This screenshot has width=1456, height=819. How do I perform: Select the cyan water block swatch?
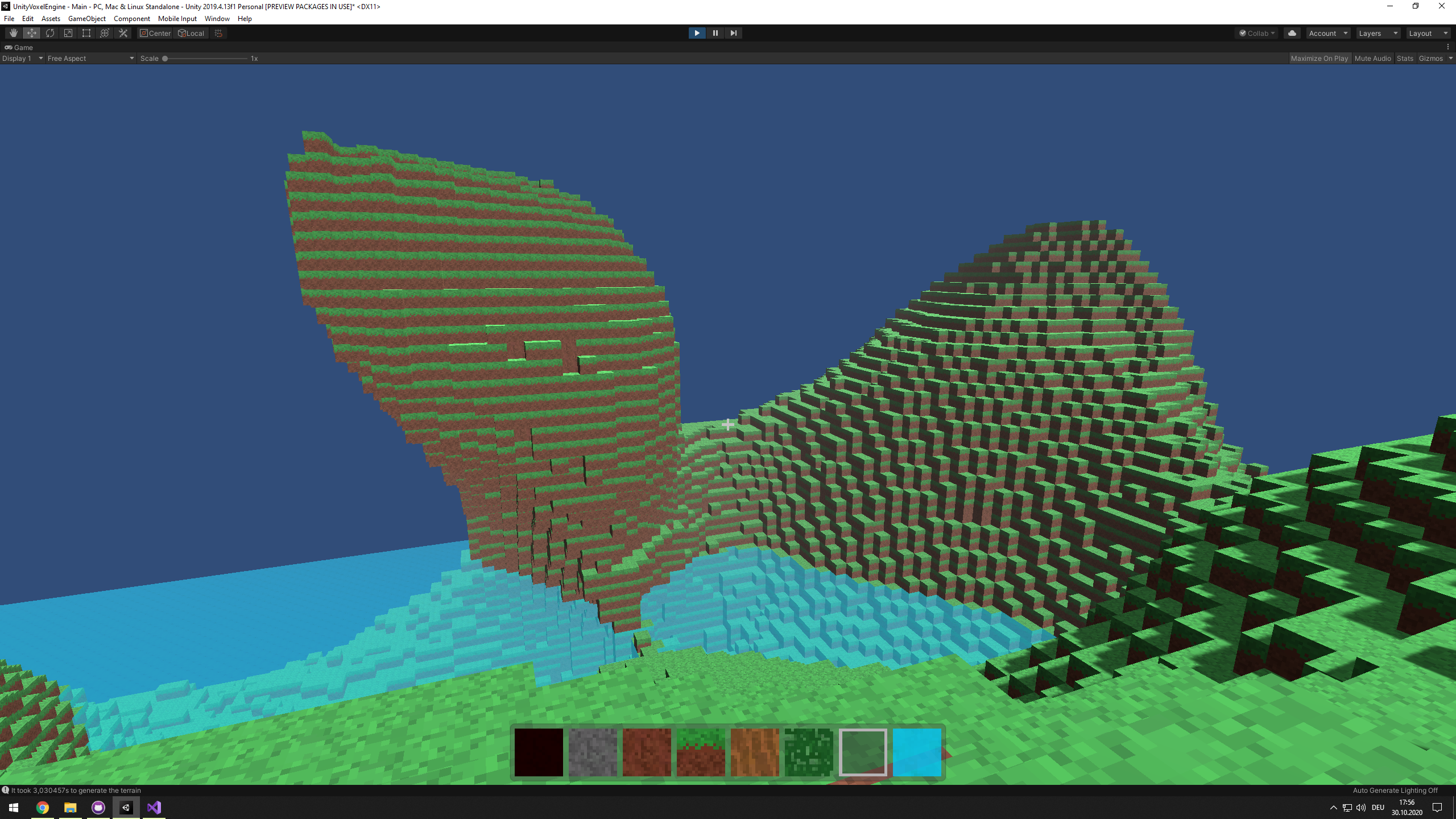tap(917, 752)
